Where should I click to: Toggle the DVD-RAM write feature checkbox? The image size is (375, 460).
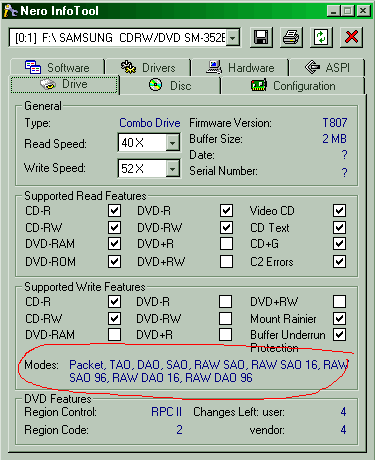point(114,334)
